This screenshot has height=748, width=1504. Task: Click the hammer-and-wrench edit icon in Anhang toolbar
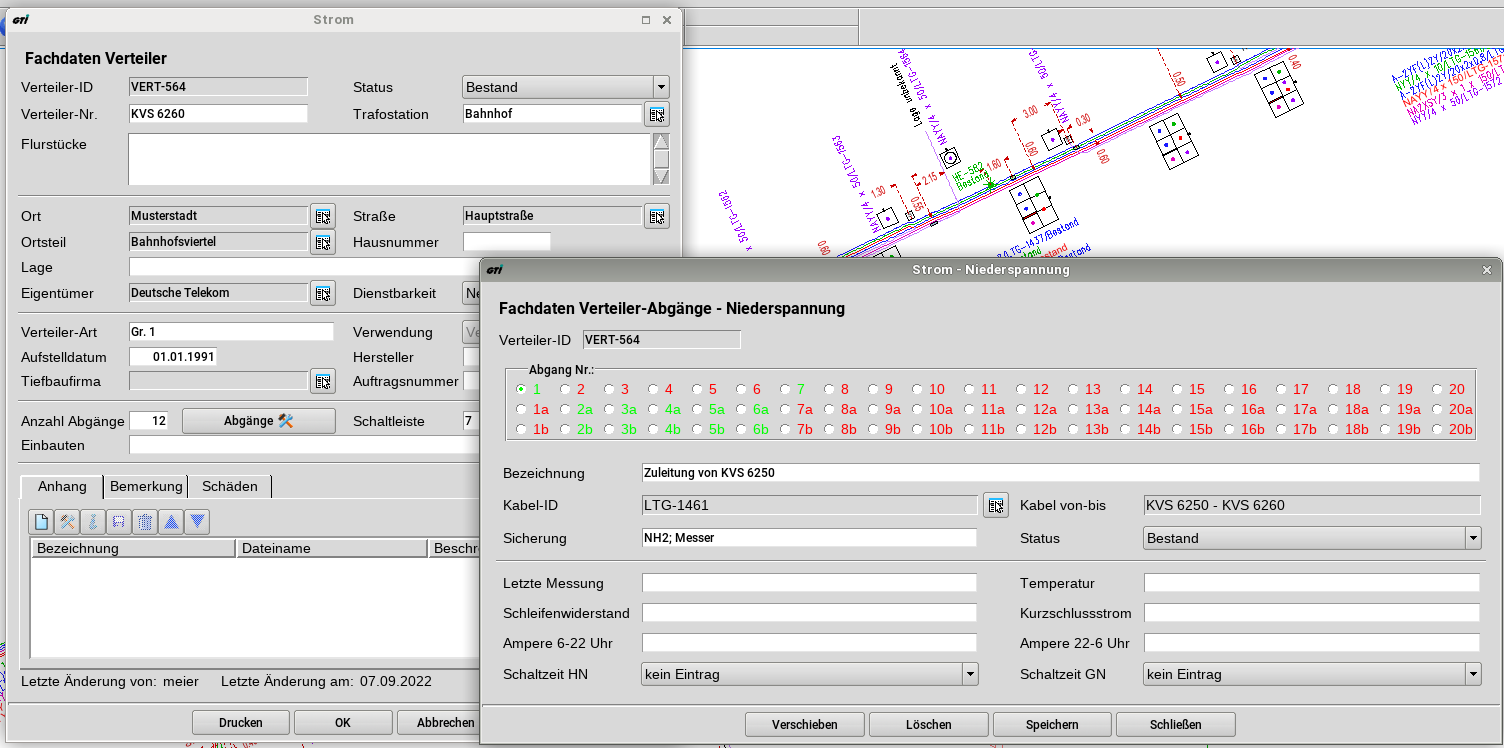(67, 521)
